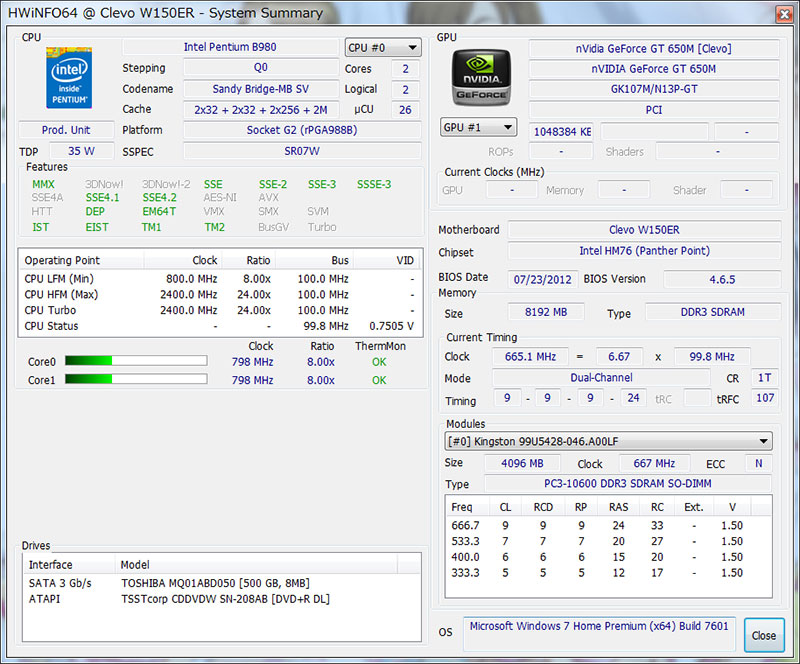800x664 pixels.
Task: Click the nVidia GeForce GT 650M [Clevo] field
Action: pyautogui.click(x=654, y=48)
